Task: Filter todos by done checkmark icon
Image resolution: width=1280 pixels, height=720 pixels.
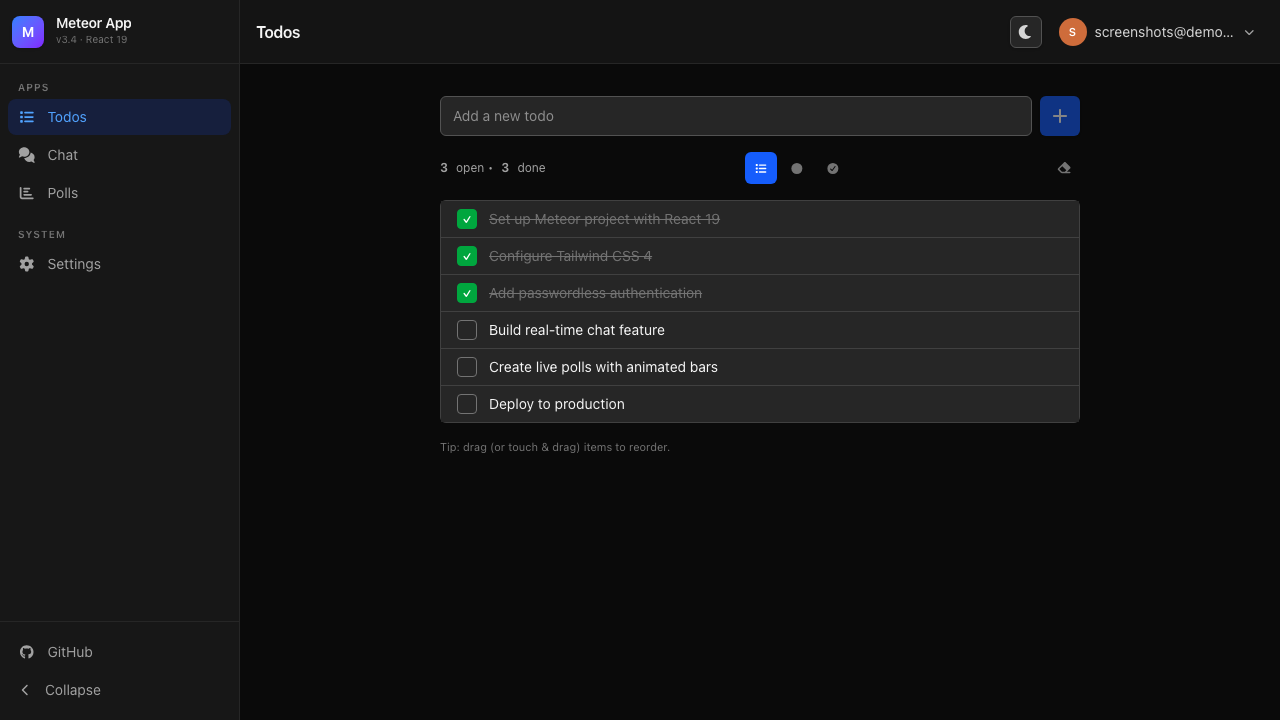Action: tap(832, 168)
